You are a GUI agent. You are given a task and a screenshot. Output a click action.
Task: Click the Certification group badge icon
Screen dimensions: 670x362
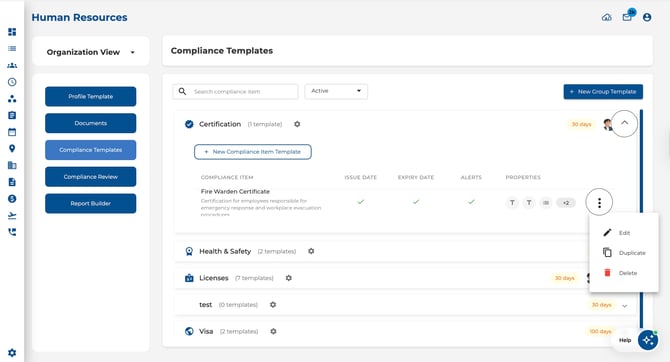click(189, 124)
